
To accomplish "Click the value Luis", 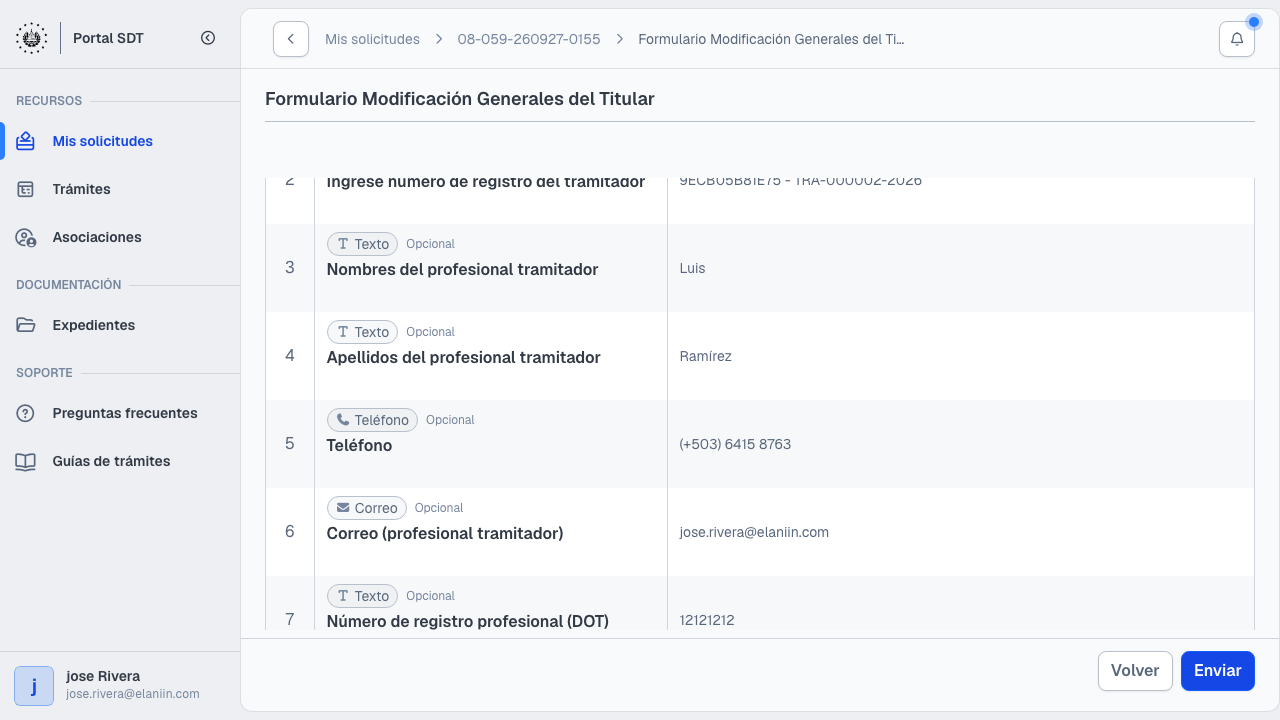I will coord(692,268).
